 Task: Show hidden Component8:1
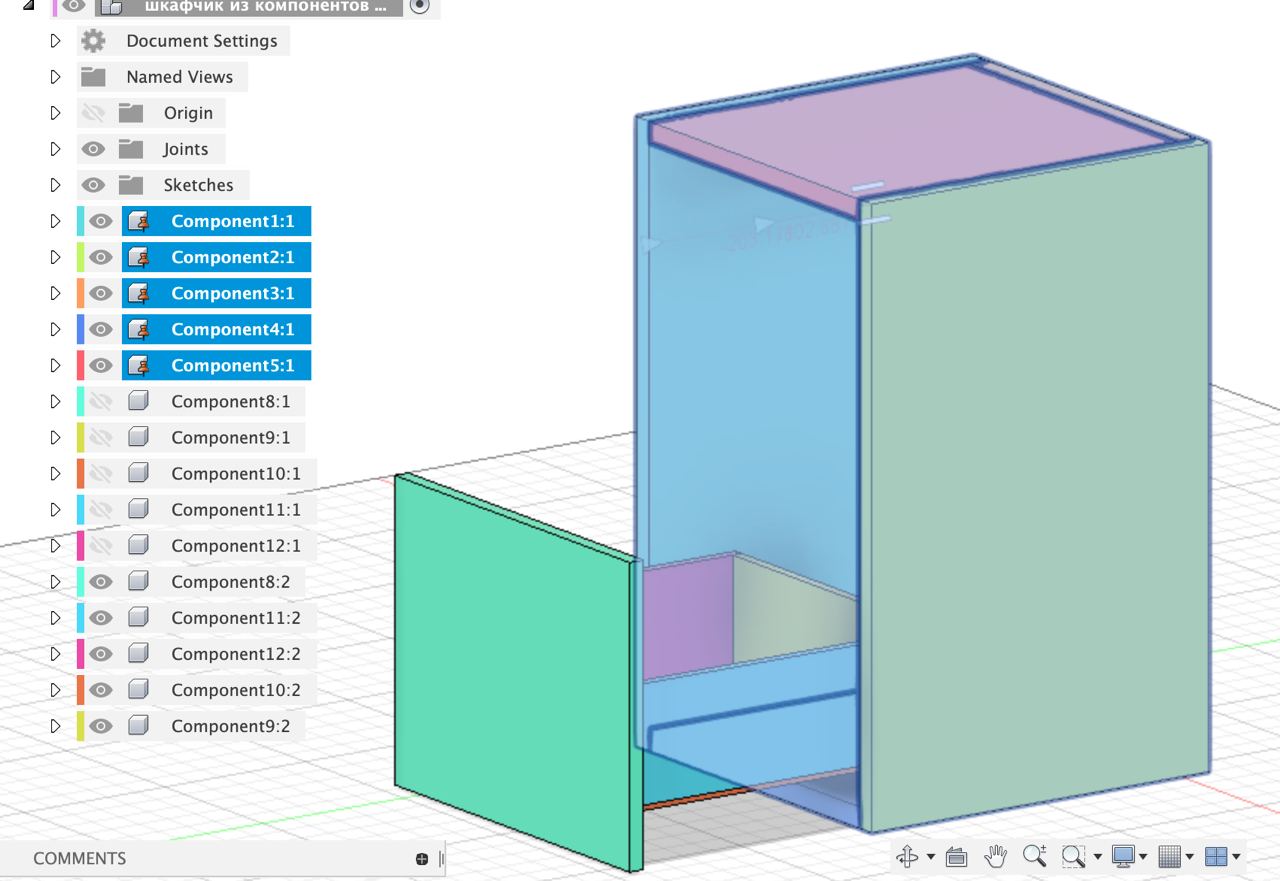(100, 401)
